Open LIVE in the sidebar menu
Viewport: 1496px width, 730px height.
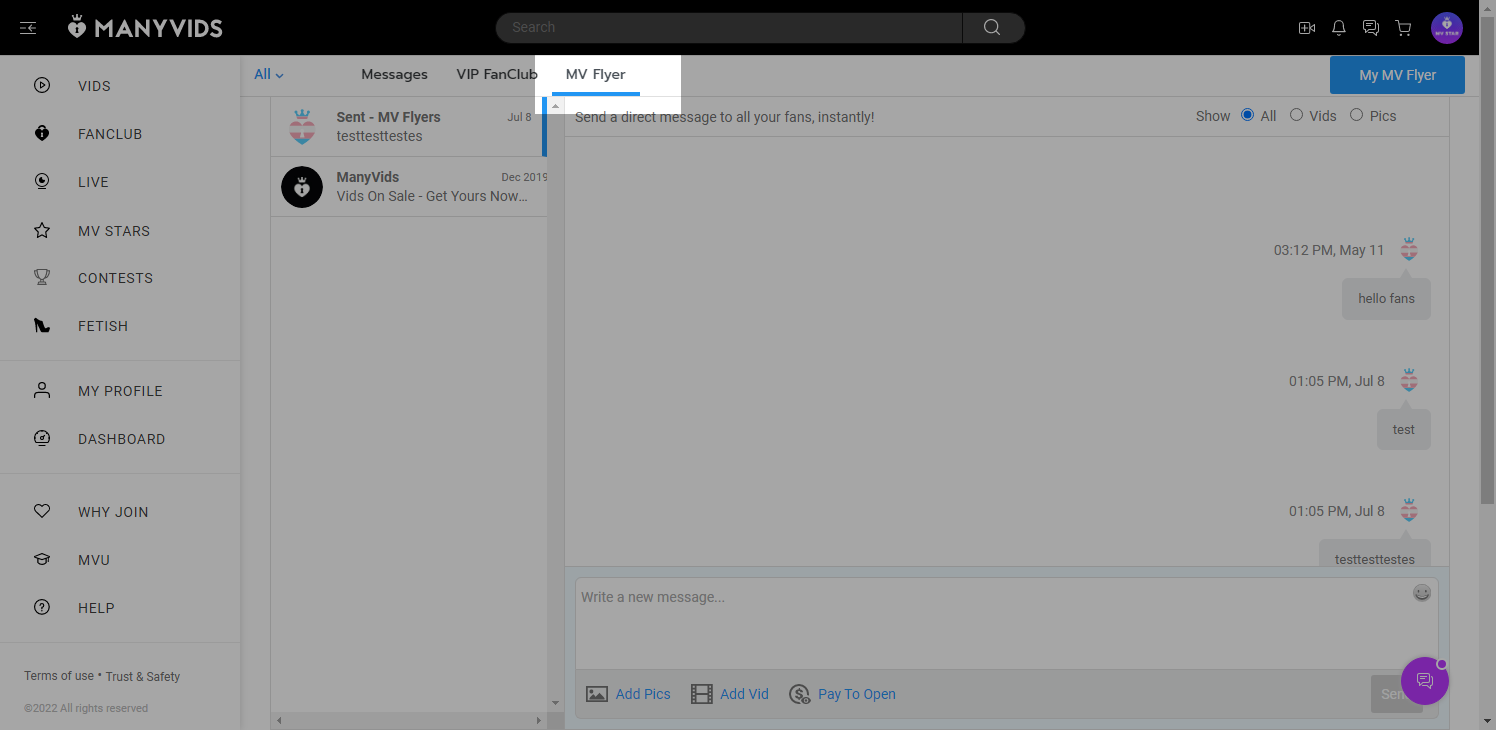(93, 182)
